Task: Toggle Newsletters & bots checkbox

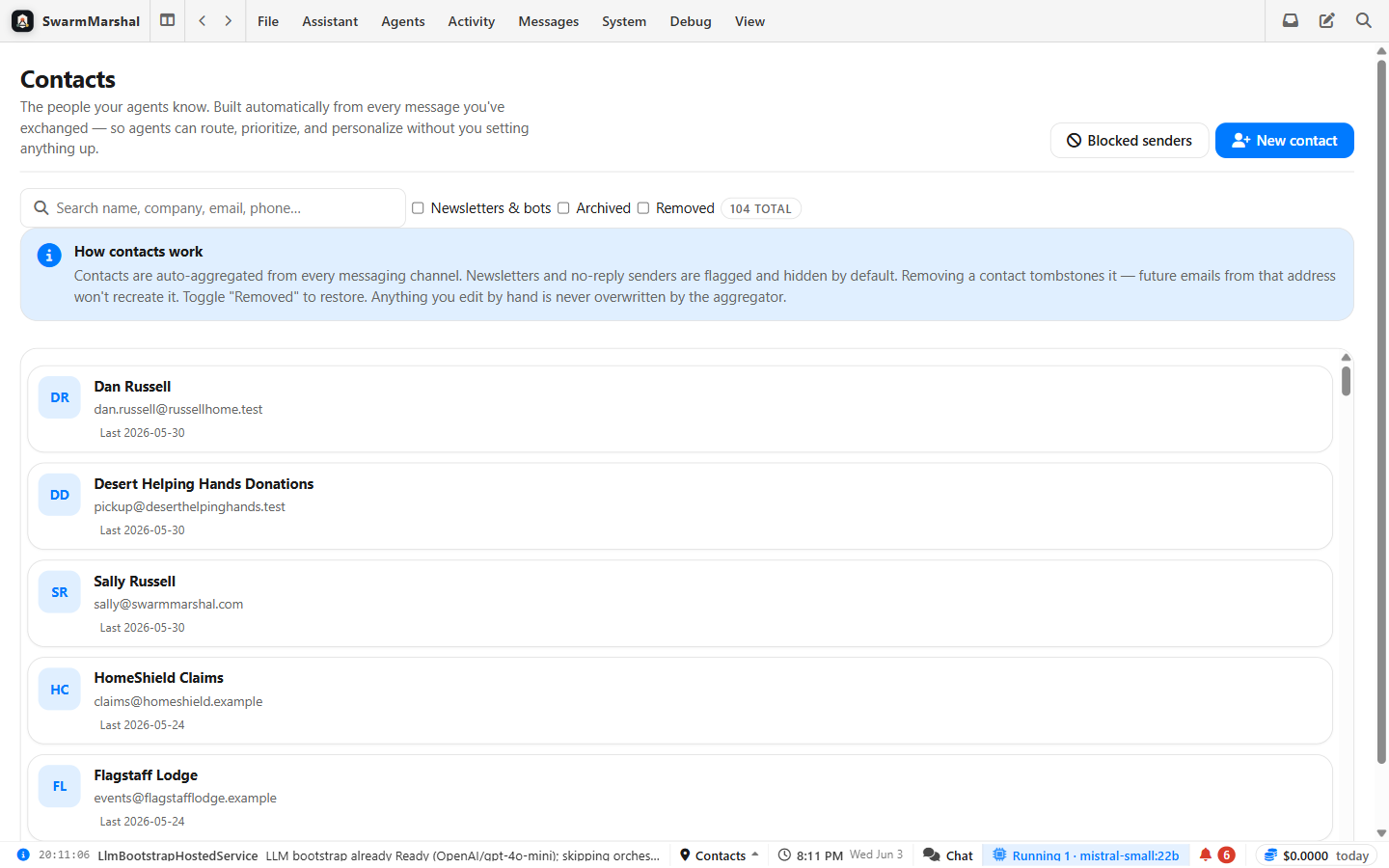Action: (x=418, y=208)
